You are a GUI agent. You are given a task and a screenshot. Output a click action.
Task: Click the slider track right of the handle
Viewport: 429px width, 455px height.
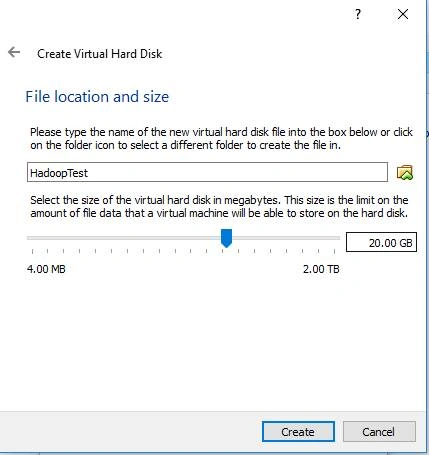point(286,238)
